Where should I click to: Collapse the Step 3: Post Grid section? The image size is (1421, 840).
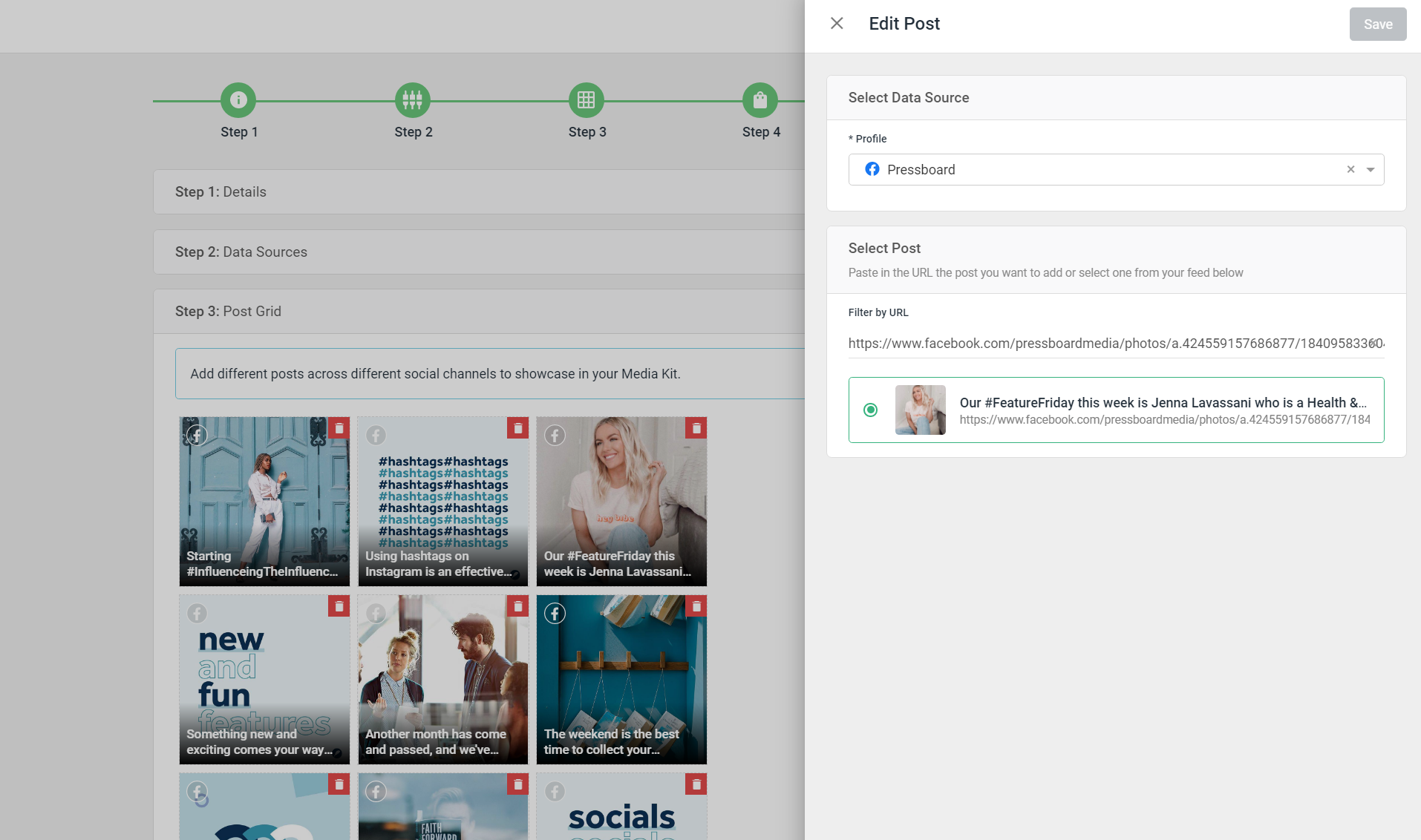tap(479, 311)
